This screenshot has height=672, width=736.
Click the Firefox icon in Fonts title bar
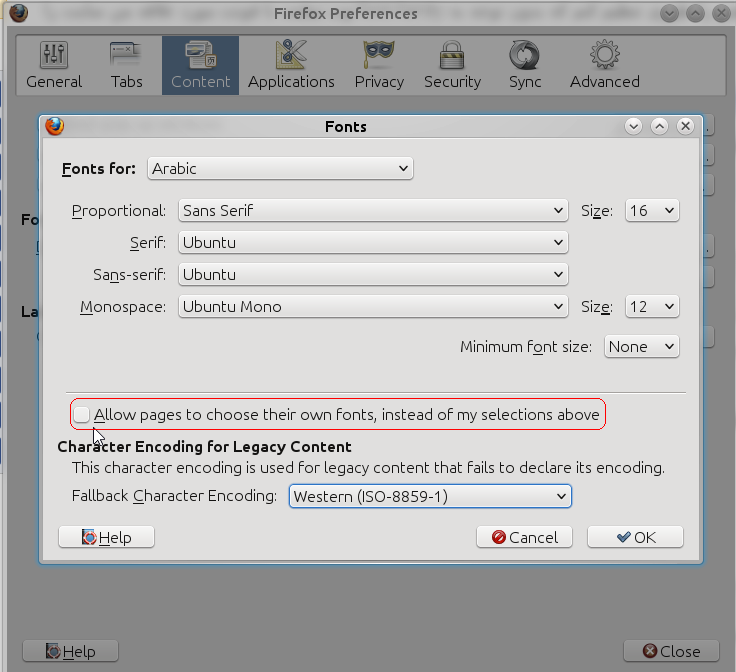coord(54,126)
